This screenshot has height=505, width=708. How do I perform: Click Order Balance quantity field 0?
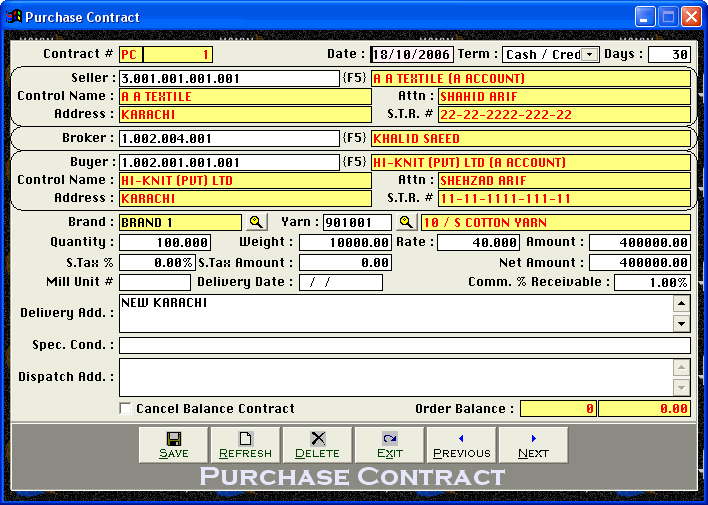click(558, 409)
